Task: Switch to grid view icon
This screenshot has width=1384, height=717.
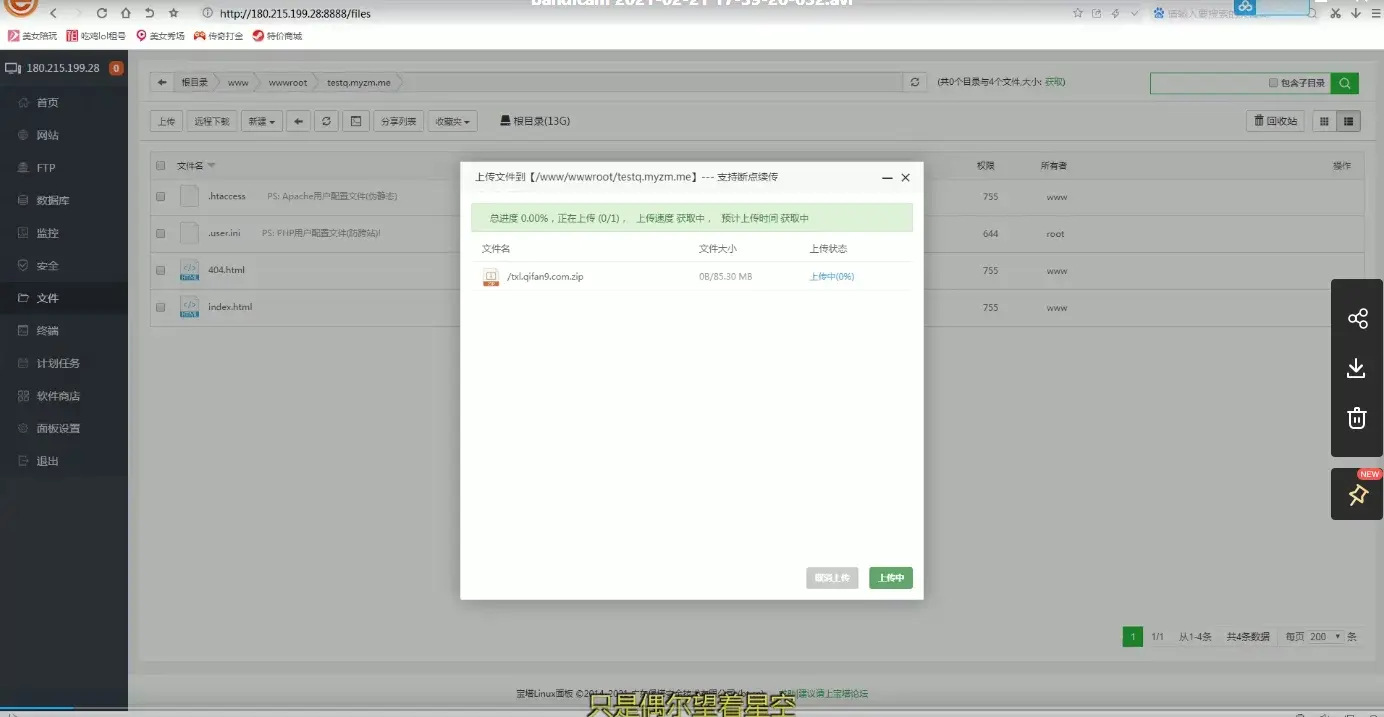Action: (x=1325, y=121)
